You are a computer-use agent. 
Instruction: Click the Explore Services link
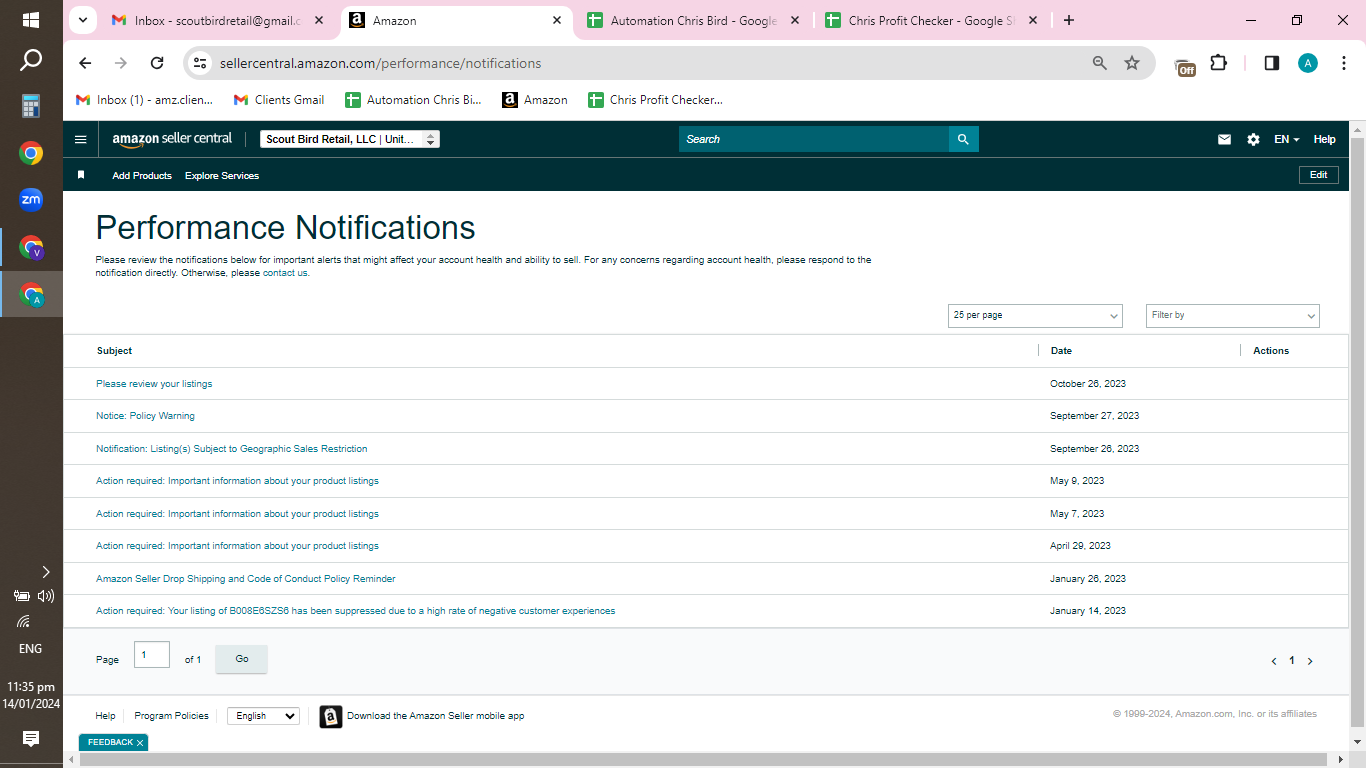click(222, 176)
